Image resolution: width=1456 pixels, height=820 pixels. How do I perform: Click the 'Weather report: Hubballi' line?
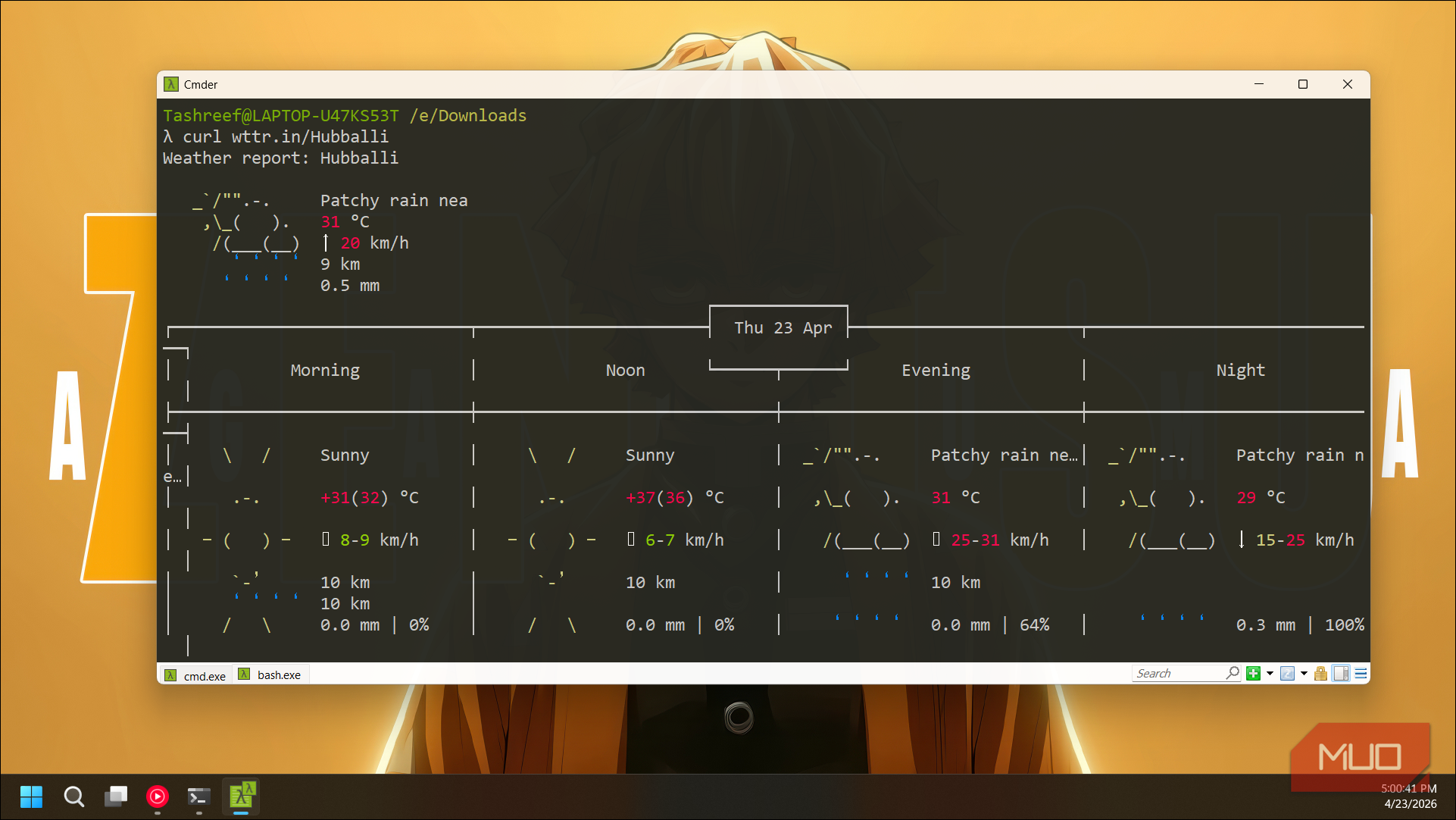click(280, 158)
